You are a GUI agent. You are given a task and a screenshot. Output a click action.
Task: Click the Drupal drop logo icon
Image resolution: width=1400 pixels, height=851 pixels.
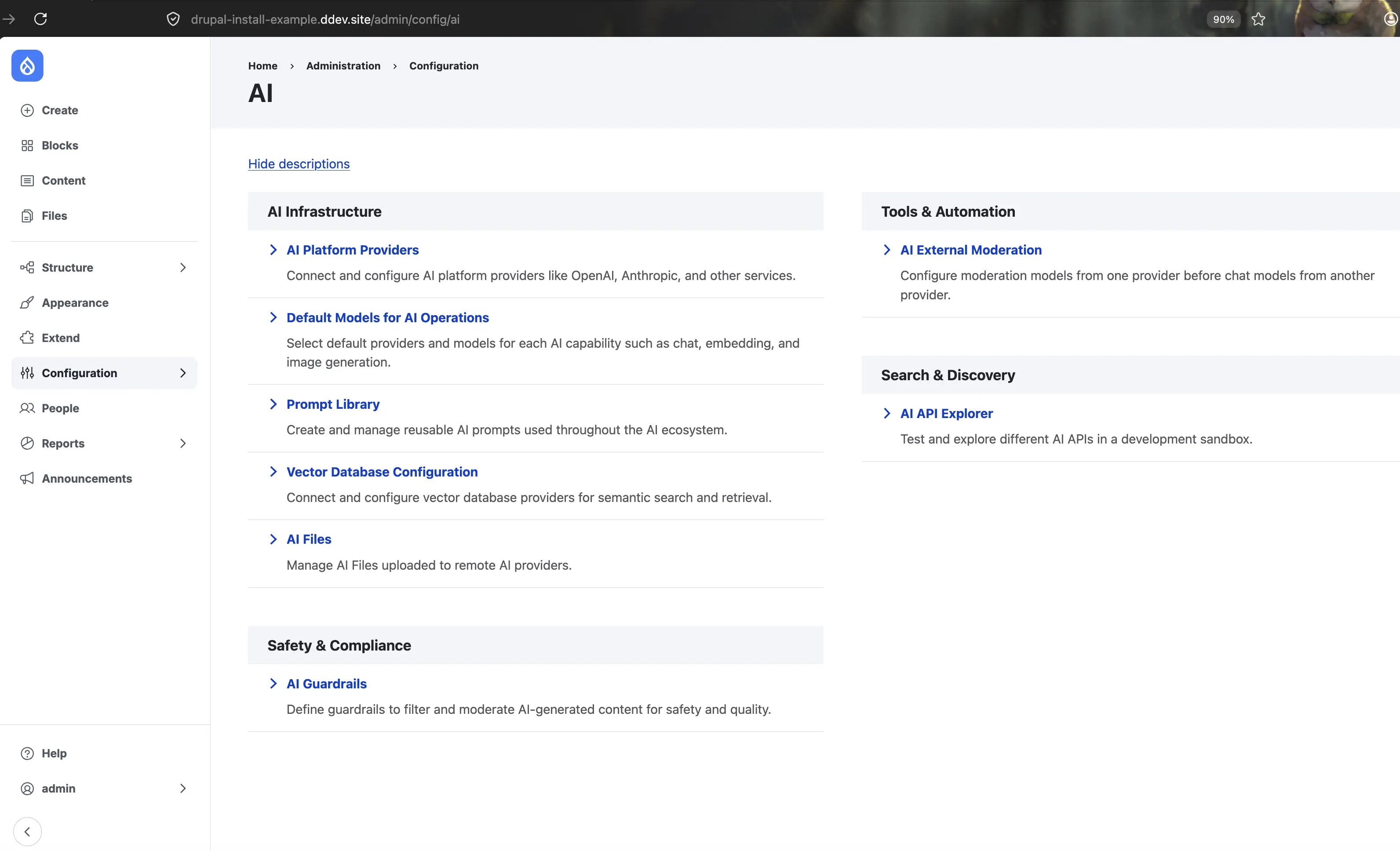tap(27, 66)
